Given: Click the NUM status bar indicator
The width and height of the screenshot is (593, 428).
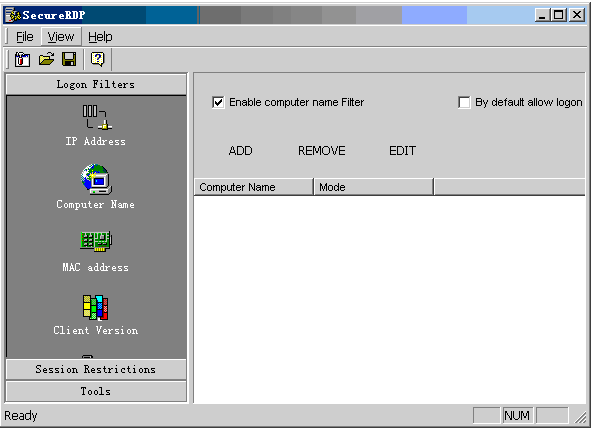Looking at the screenshot, I should [517, 416].
